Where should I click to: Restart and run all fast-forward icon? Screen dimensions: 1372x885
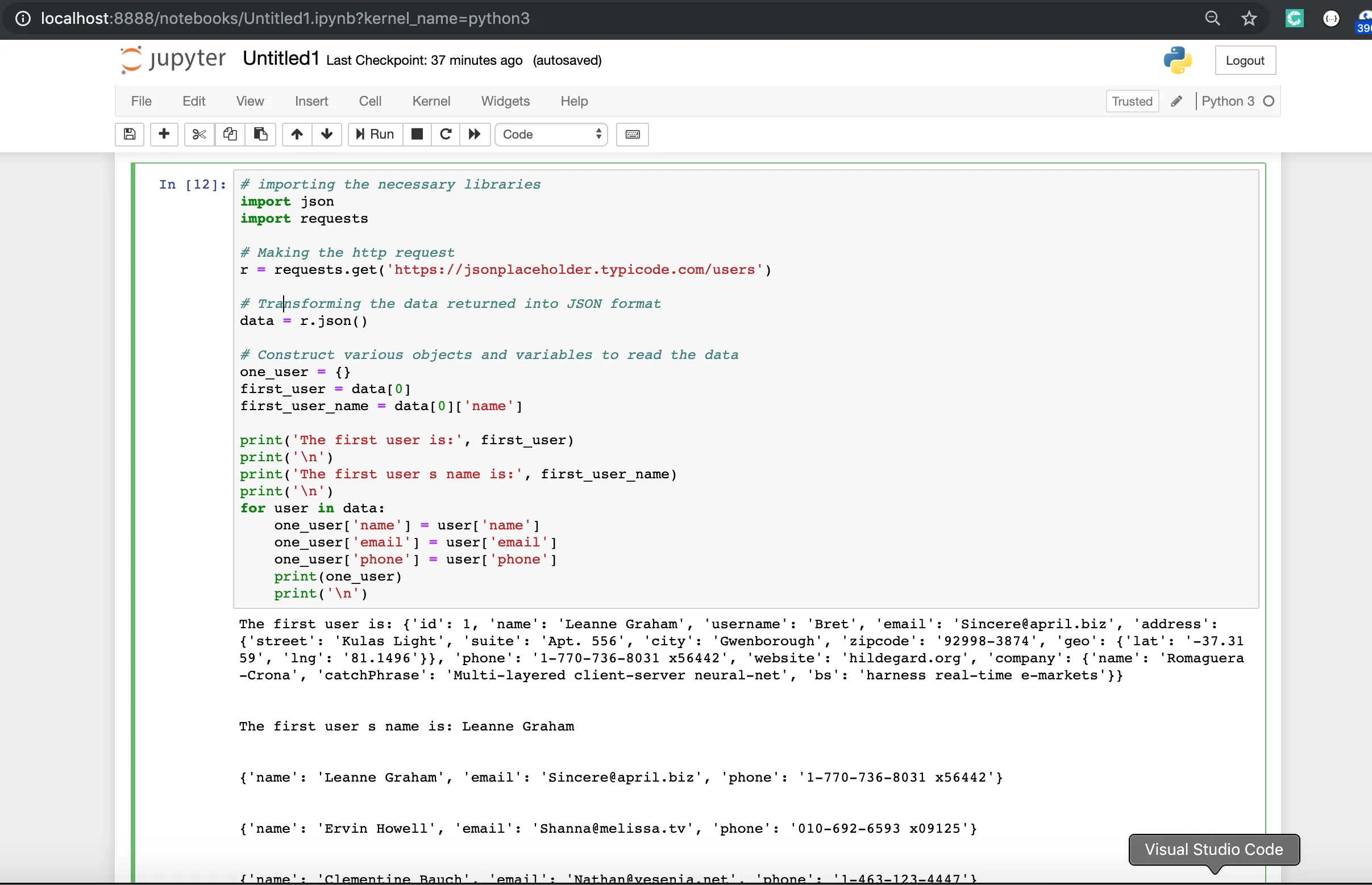(475, 134)
